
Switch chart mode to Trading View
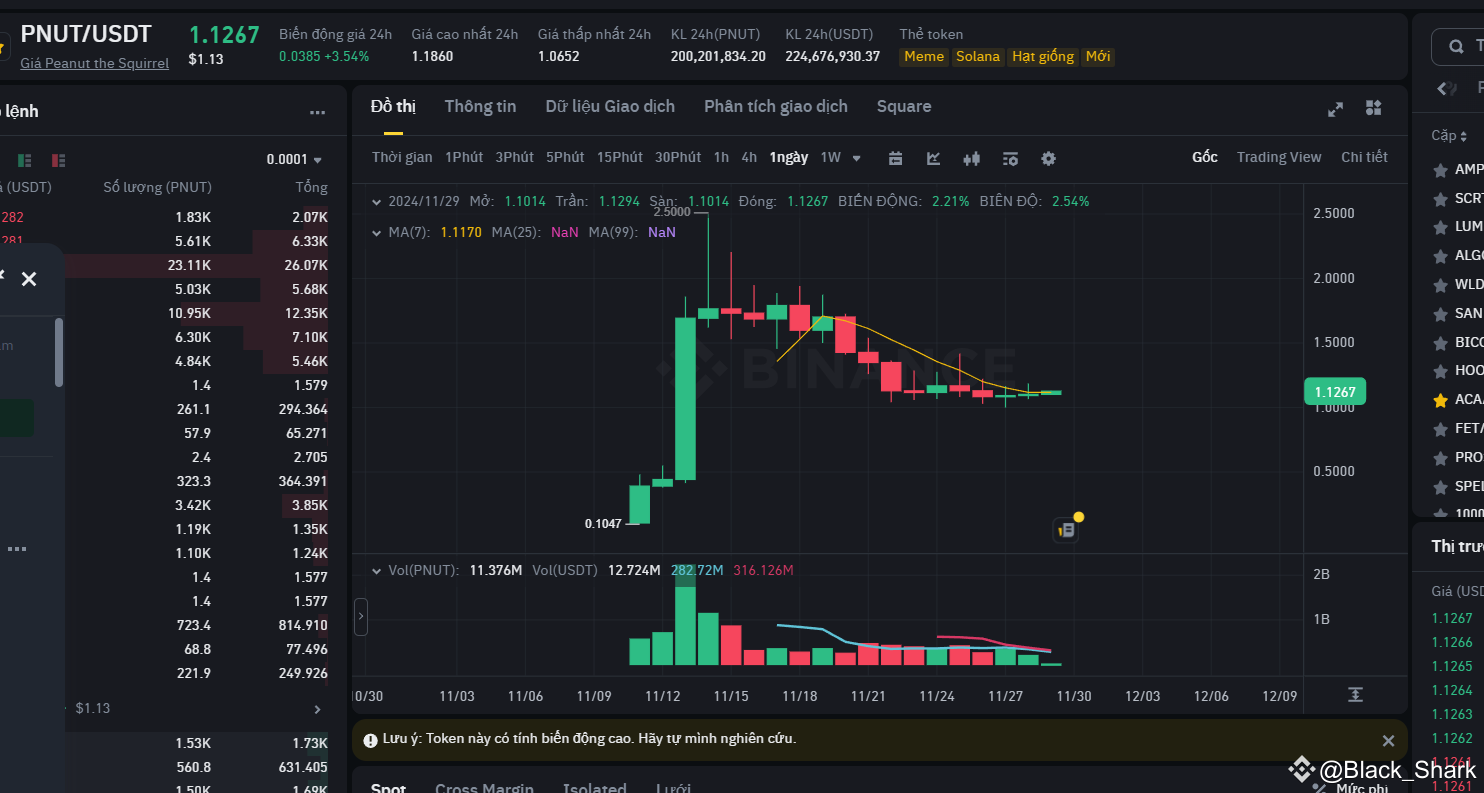[x=1279, y=157]
